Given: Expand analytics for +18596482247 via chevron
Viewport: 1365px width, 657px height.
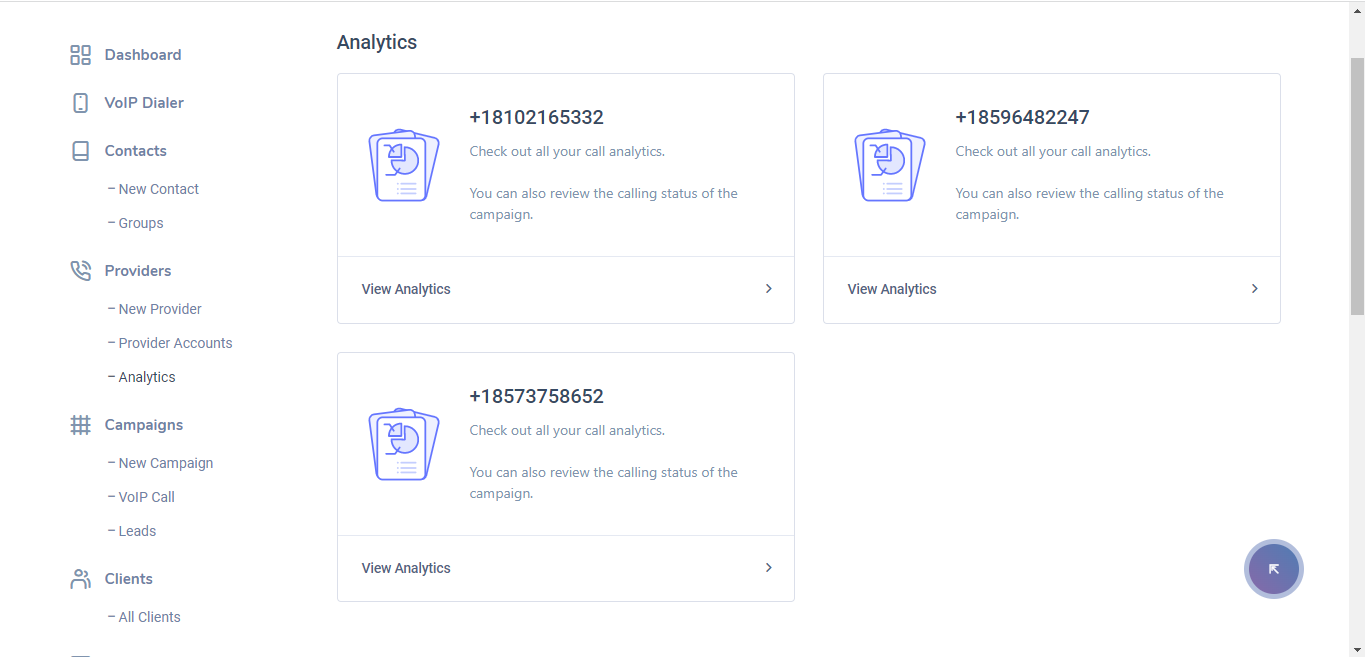Looking at the screenshot, I should pyautogui.click(x=1254, y=288).
